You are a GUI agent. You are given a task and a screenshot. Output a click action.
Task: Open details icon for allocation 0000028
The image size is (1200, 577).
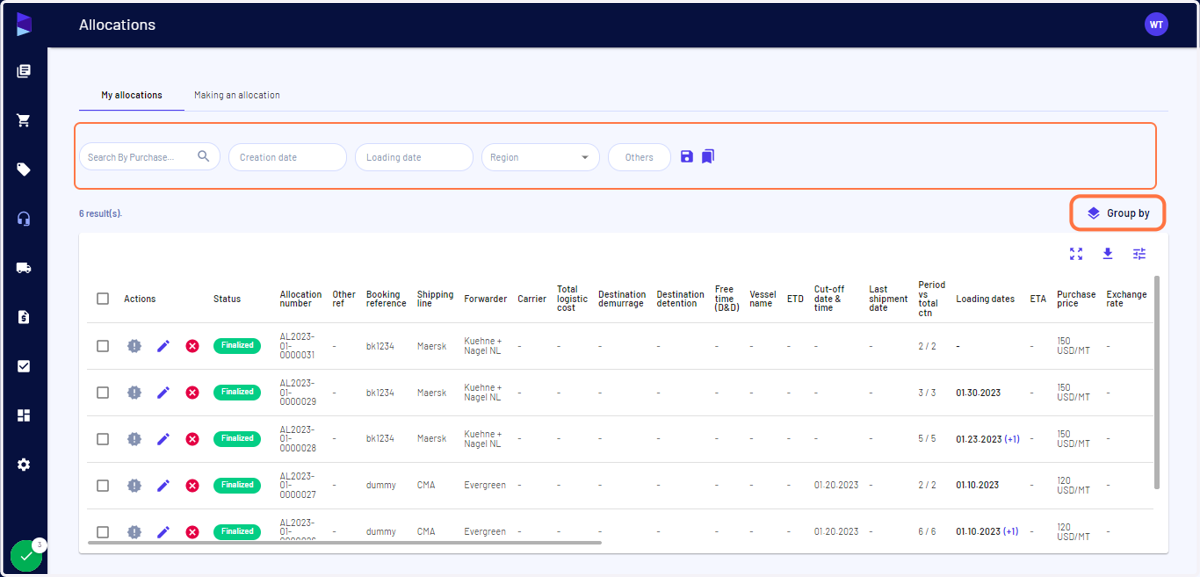pos(134,439)
